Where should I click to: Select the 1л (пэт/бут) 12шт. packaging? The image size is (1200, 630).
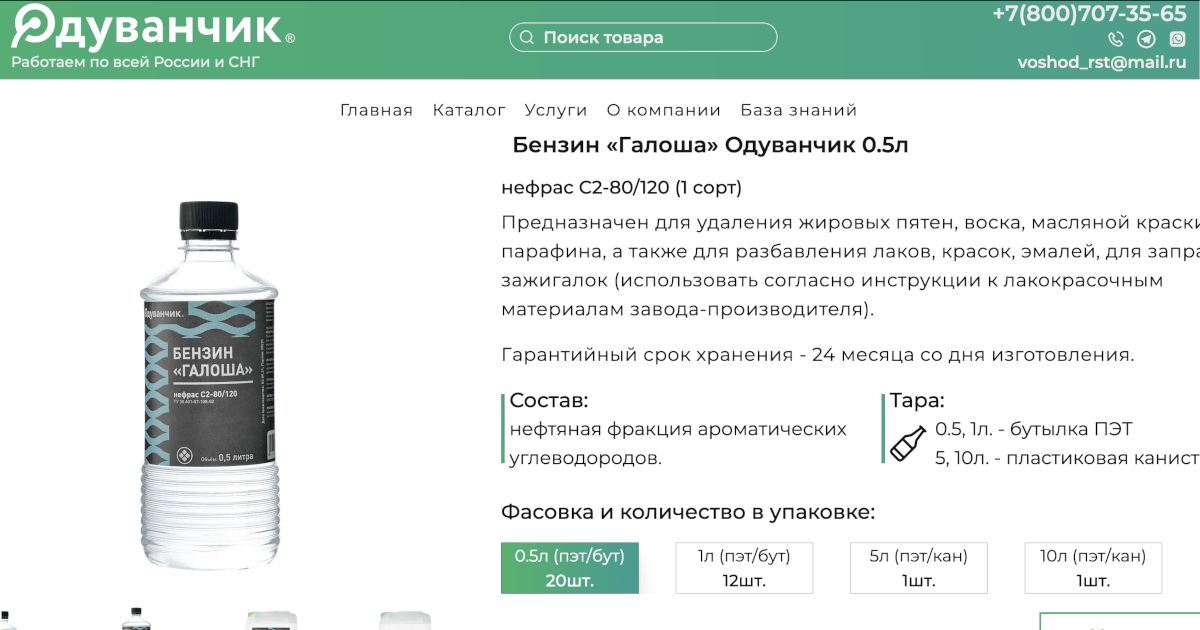(x=744, y=568)
